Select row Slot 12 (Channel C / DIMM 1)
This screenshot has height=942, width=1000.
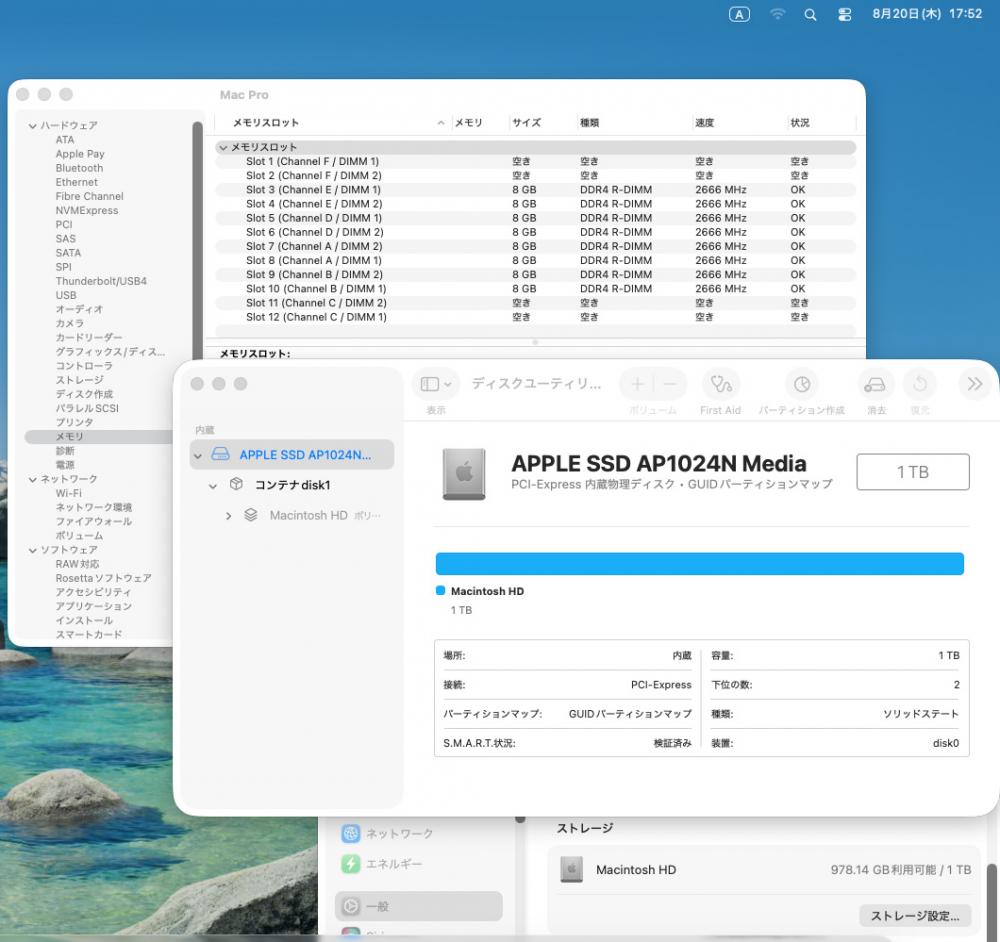535,317
